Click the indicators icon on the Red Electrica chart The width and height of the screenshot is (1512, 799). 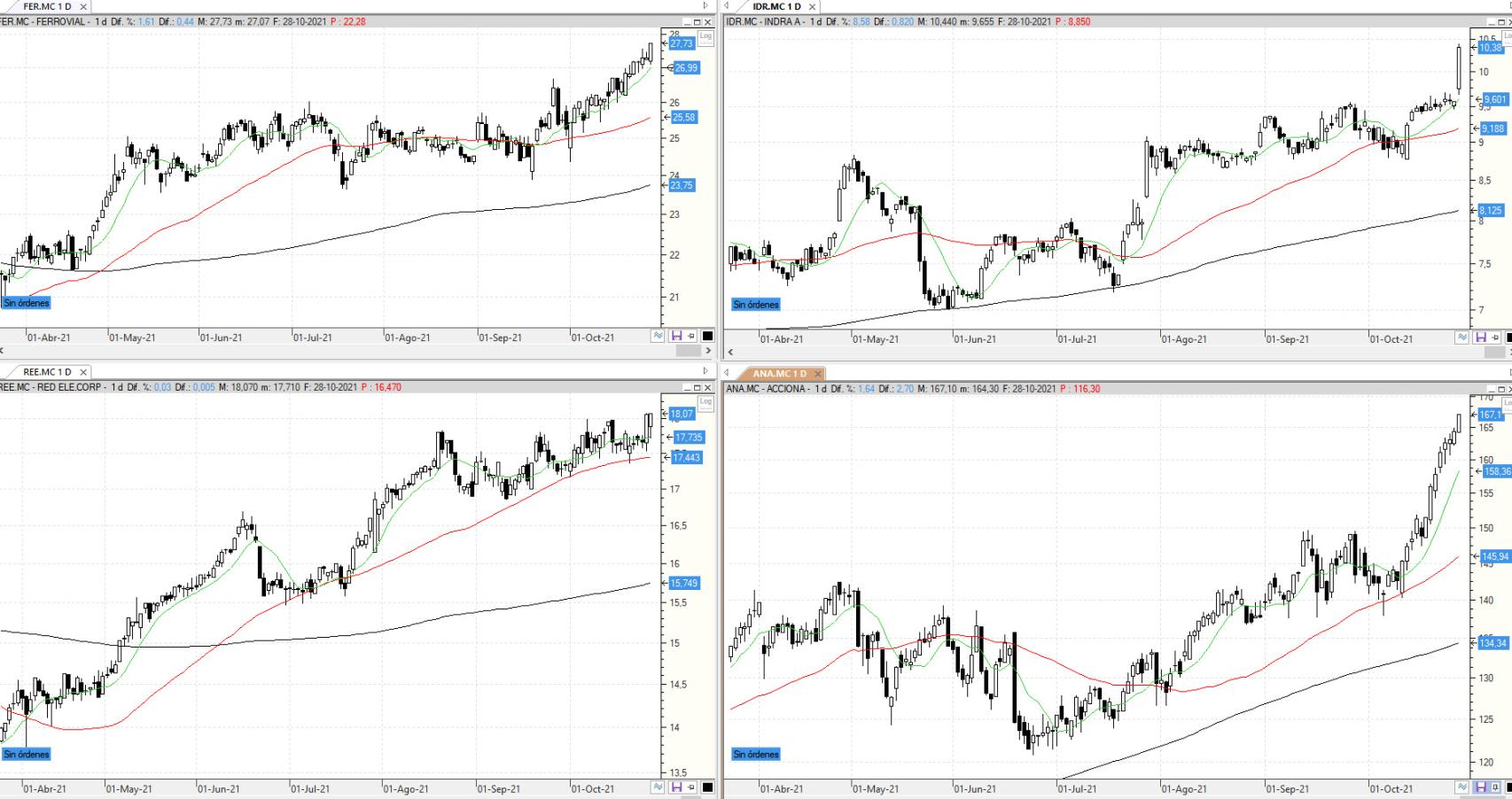pyautogui.click(x=658, y=787)
